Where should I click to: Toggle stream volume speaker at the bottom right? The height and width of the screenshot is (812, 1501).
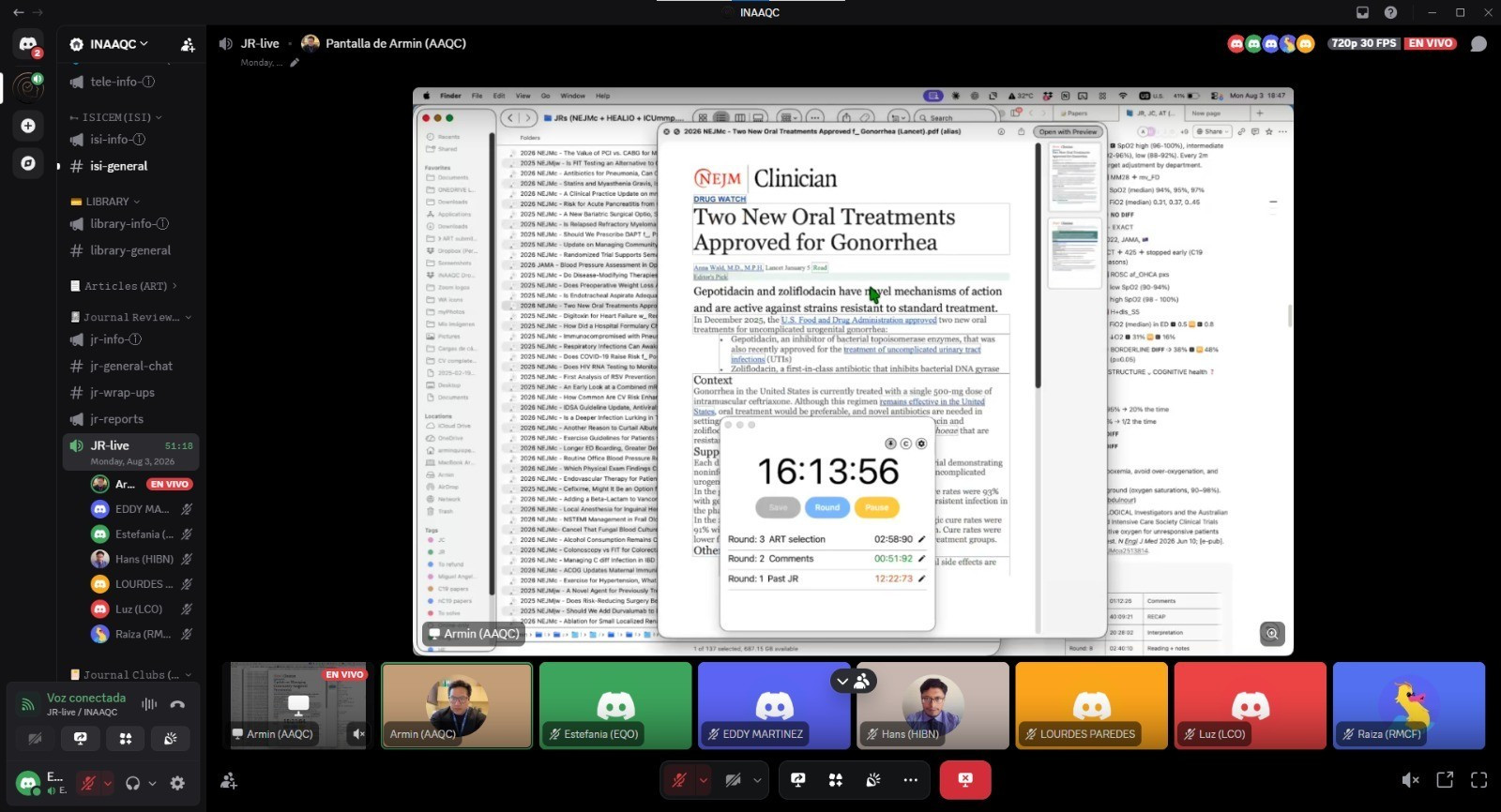click(x=1409, y=779)
